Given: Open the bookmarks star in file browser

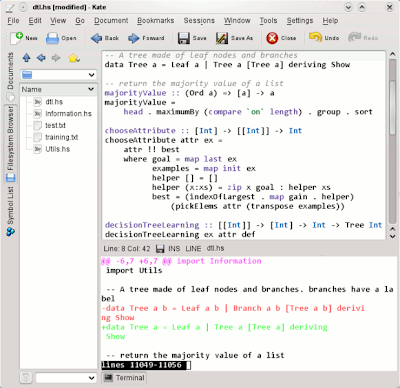Looking at the screenshot, I should 74,58.
